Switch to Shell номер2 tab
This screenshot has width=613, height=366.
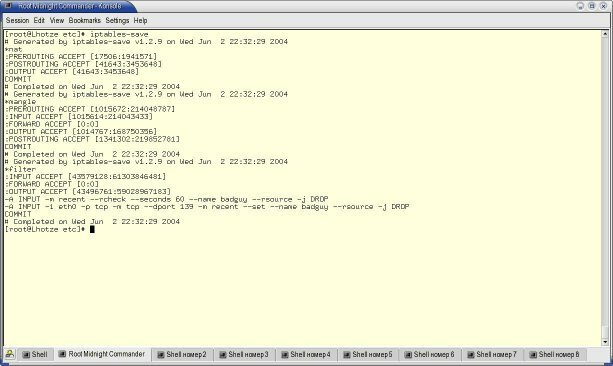tap(182, 355)
